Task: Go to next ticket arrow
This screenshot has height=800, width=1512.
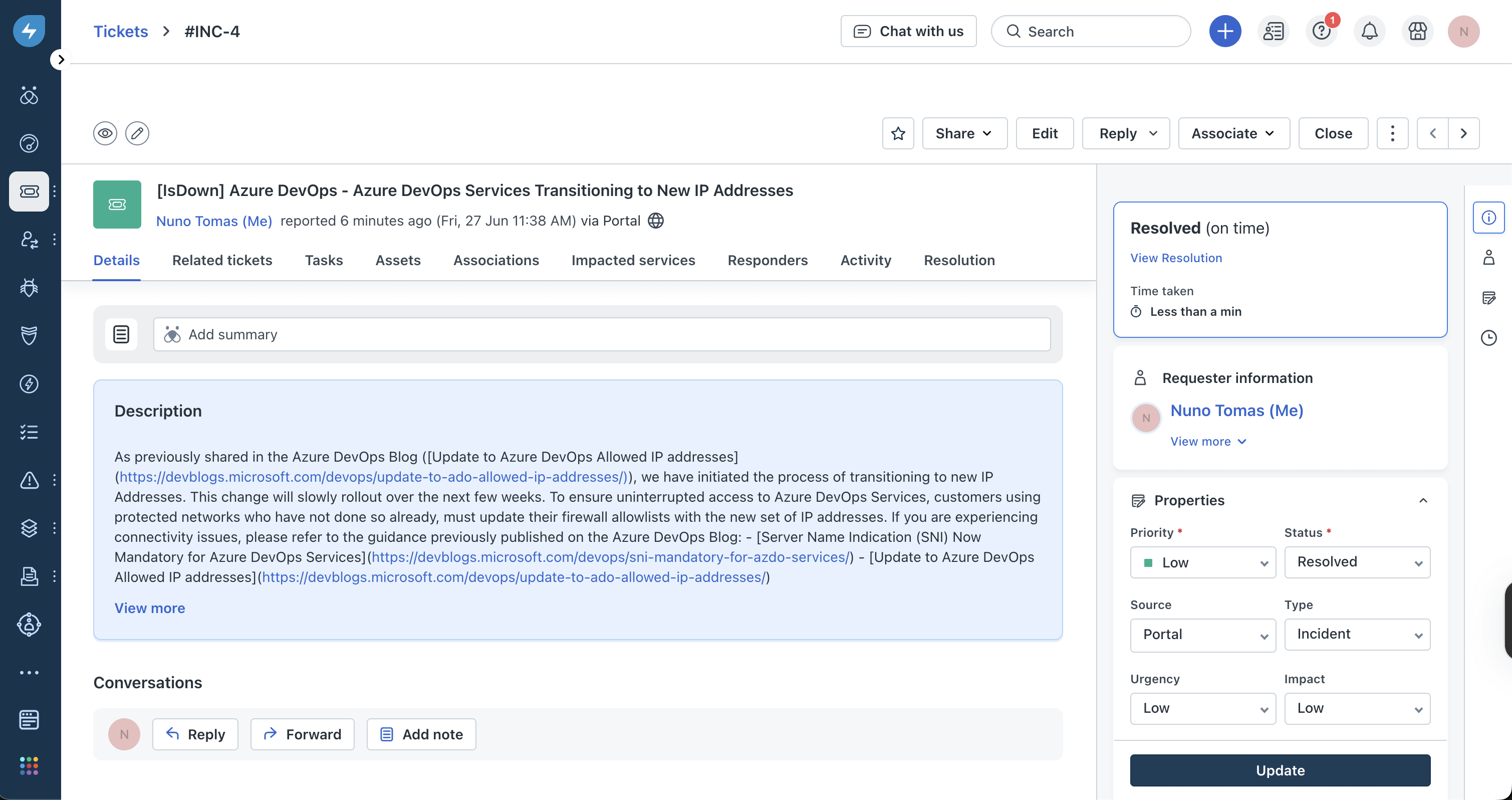Action: point(1464,133)
